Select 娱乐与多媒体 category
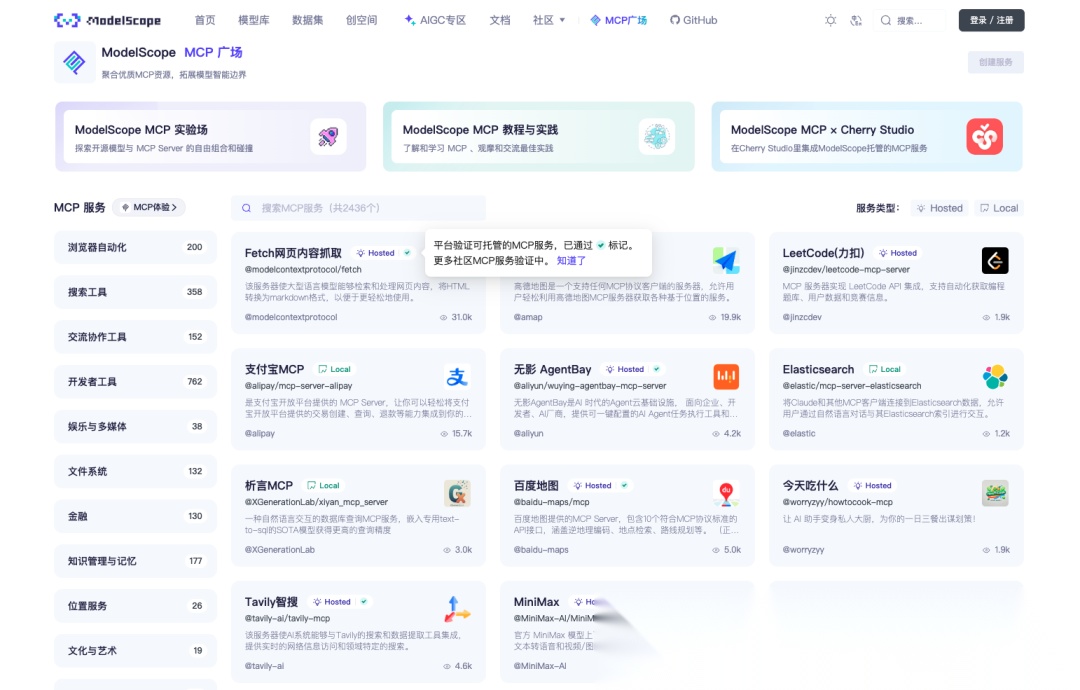Screen dimensions: 1080x690 click(x=135, y=426)
